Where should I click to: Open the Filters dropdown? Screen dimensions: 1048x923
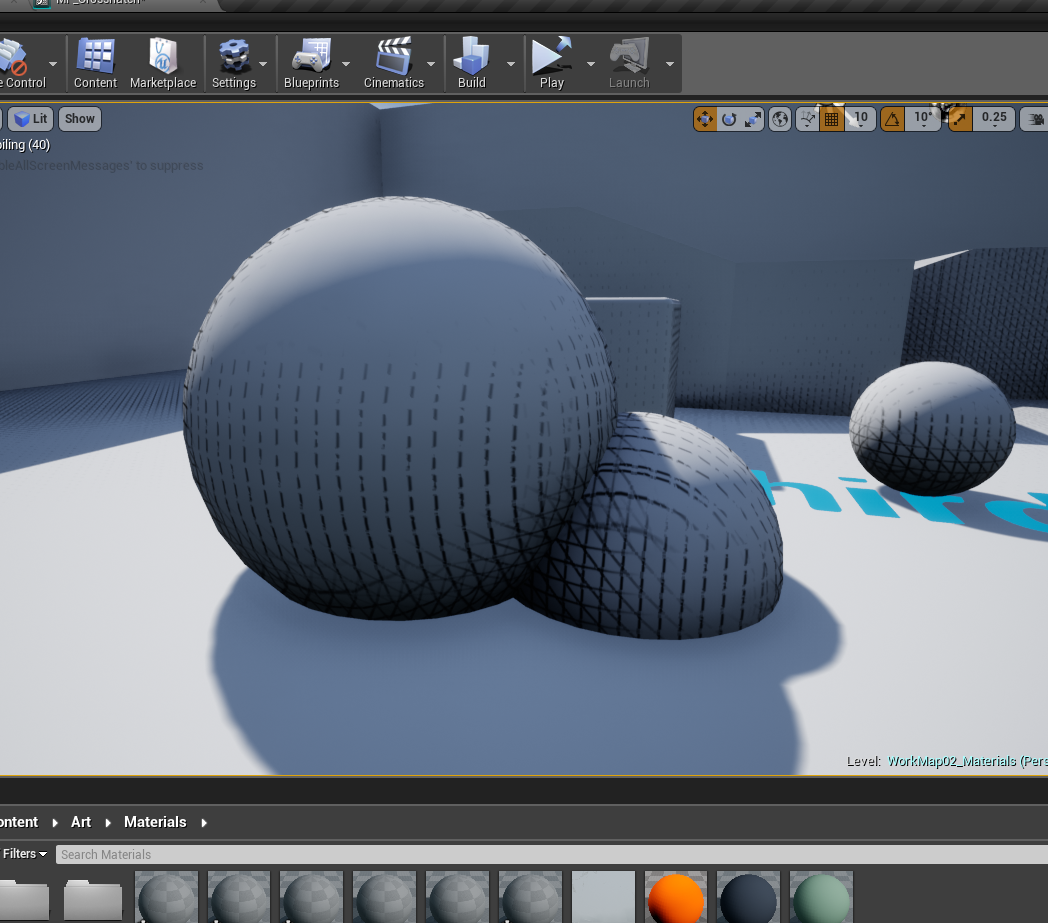click(25, 854)
